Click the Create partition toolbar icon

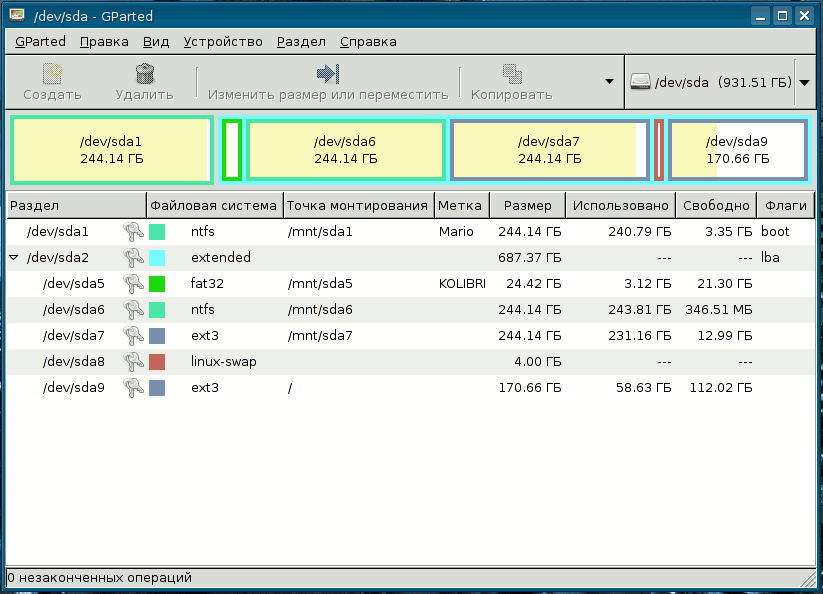(x=52, y=74)
